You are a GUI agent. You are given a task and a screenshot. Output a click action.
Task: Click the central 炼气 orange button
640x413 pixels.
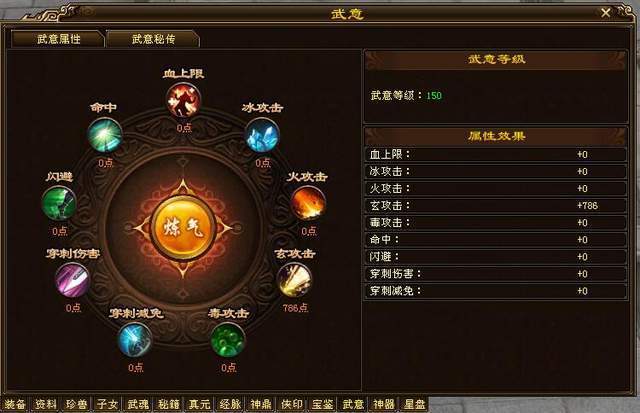pos(183,227)
